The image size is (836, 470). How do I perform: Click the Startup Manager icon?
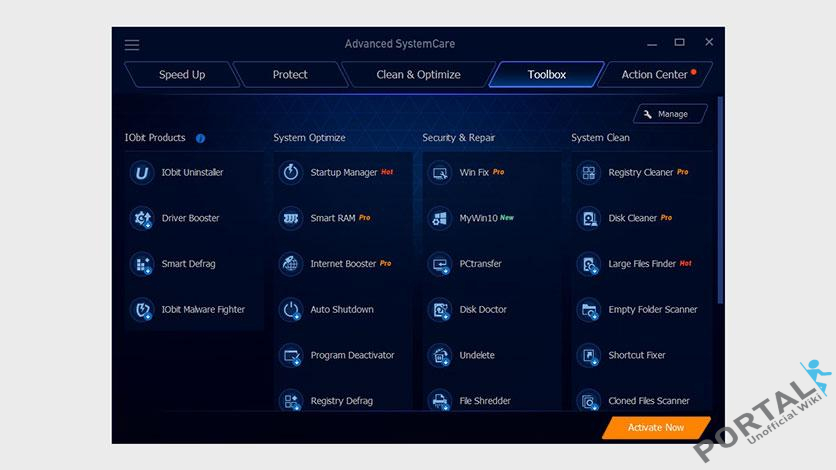pos(291,173)
